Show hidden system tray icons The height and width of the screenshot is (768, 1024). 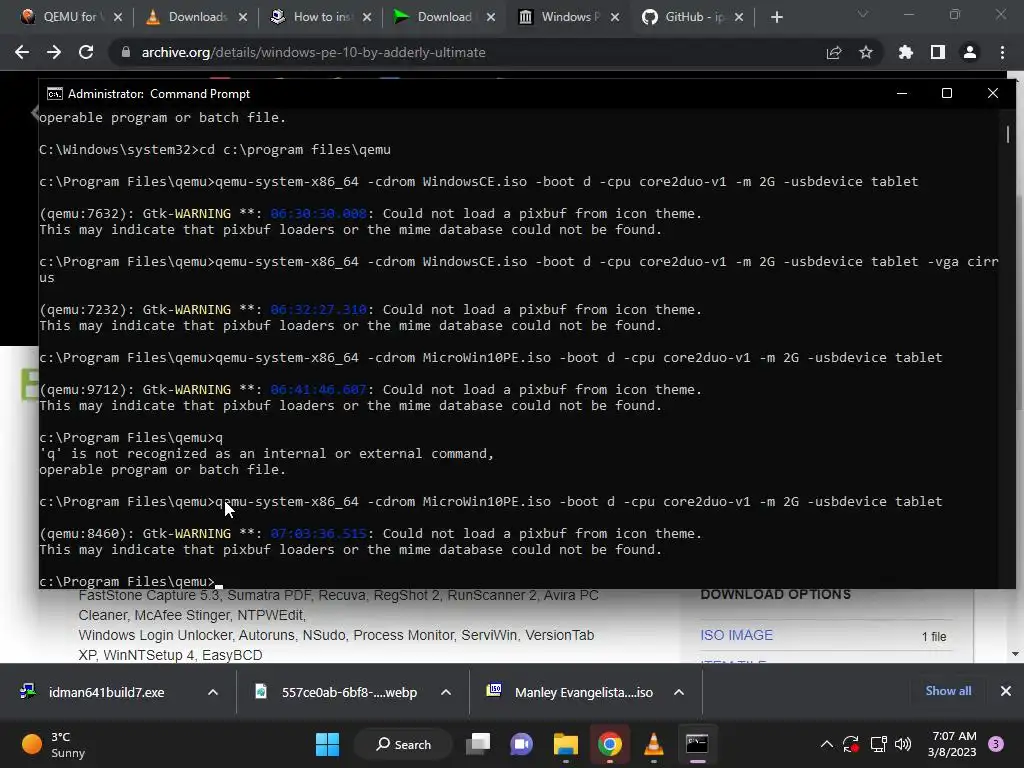click(827, 744)
